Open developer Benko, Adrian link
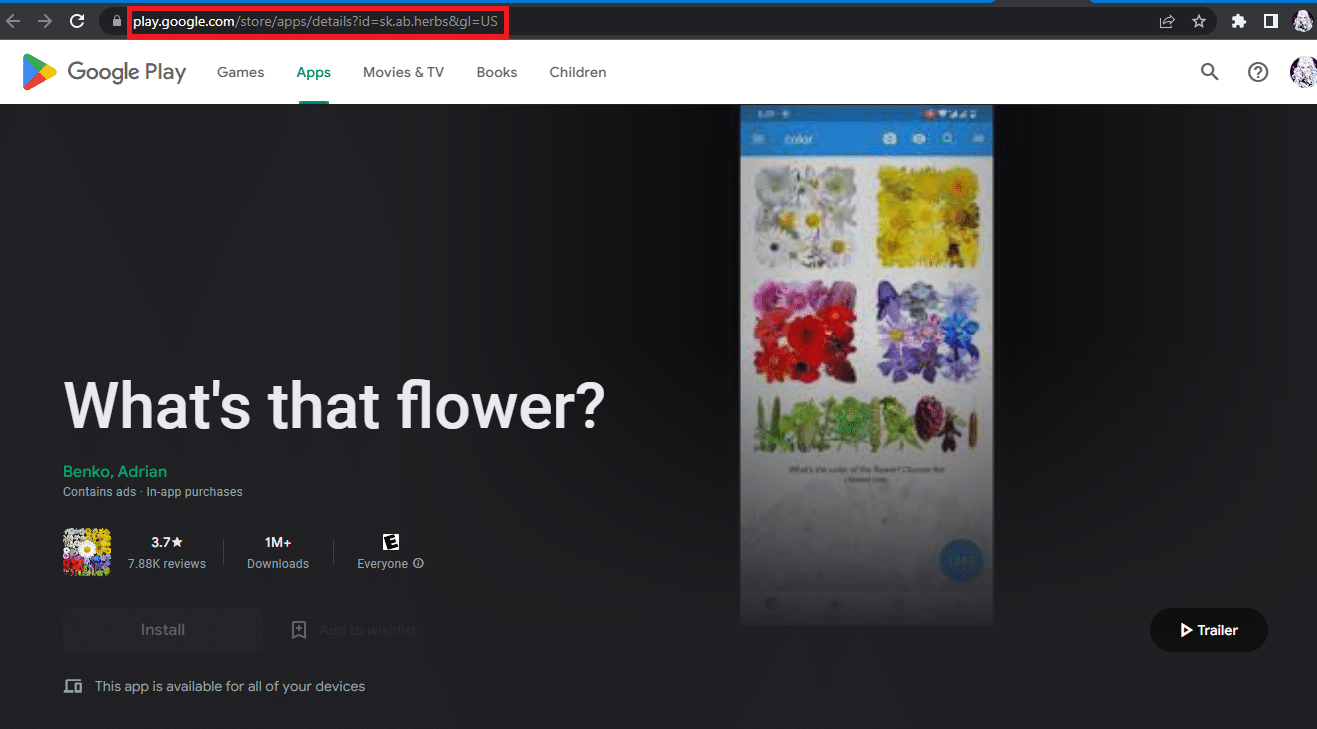 (115, 472)
